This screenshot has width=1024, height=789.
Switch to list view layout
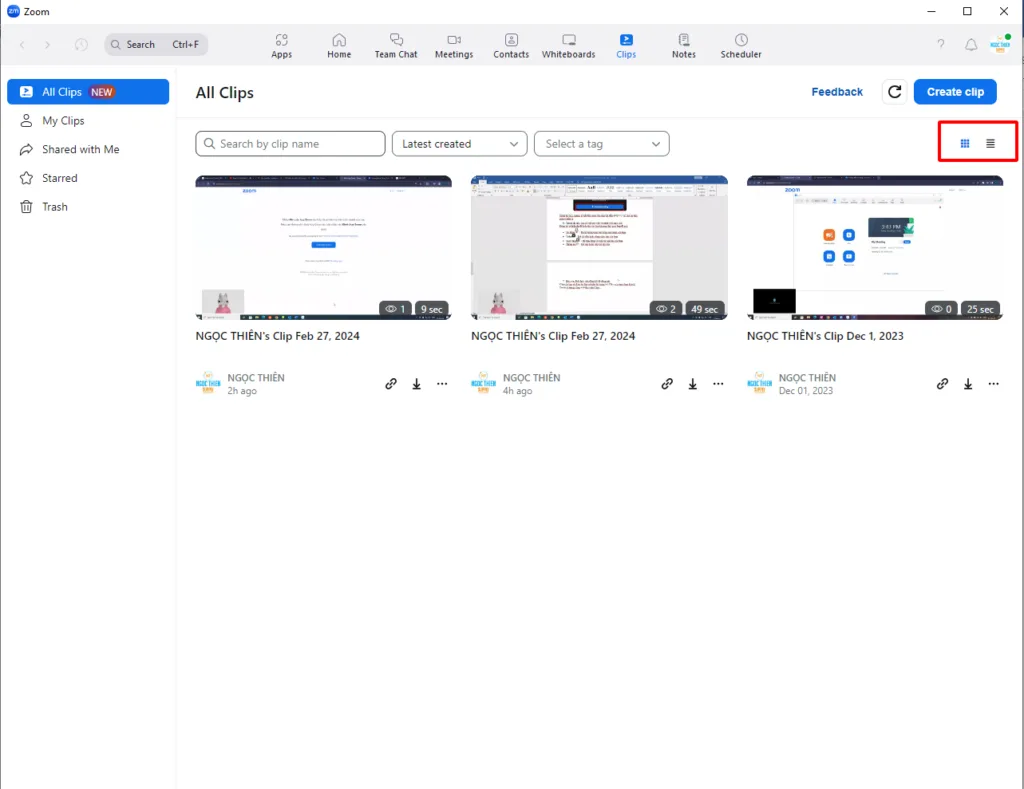(990, 143)
